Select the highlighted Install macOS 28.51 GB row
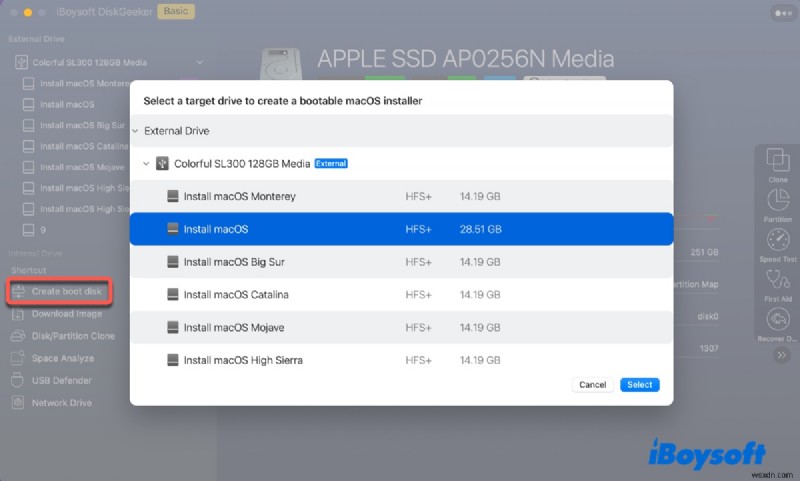Viewport: 800px width, 481px height. [402, 229]
